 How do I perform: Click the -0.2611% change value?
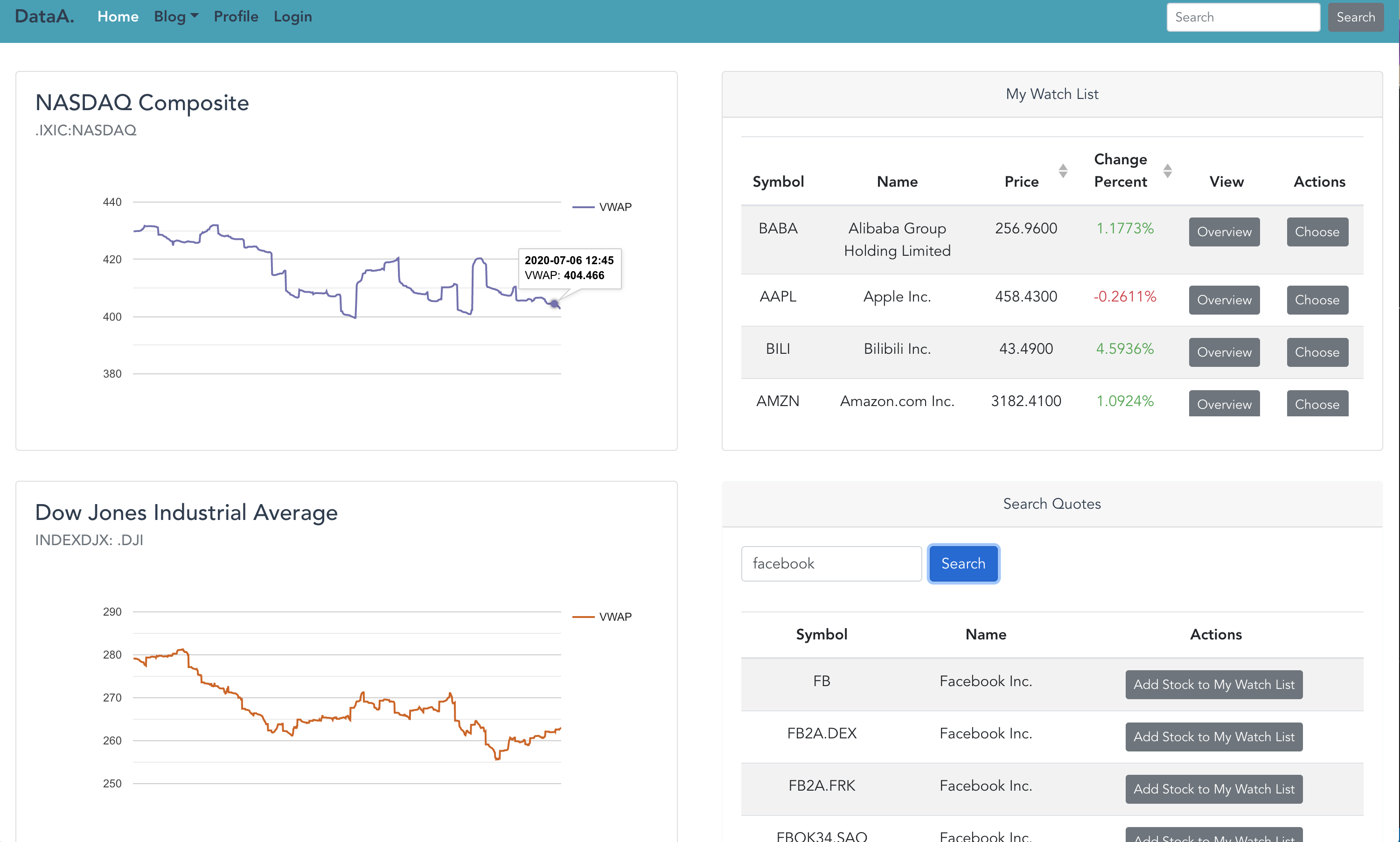tap(1125, 296)
